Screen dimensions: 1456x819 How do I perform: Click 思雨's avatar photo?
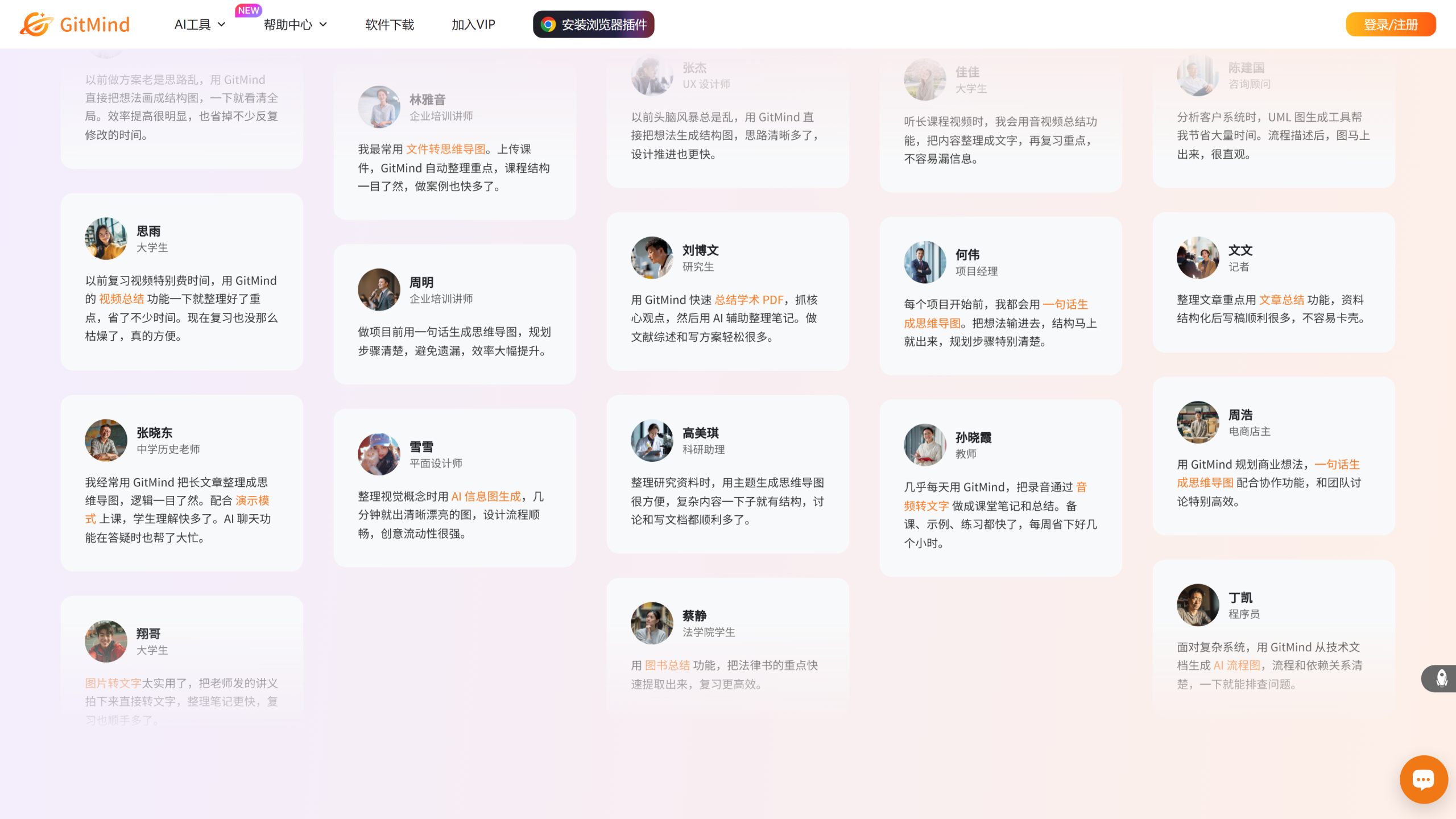pyautogui.click(x=106, y=239)
